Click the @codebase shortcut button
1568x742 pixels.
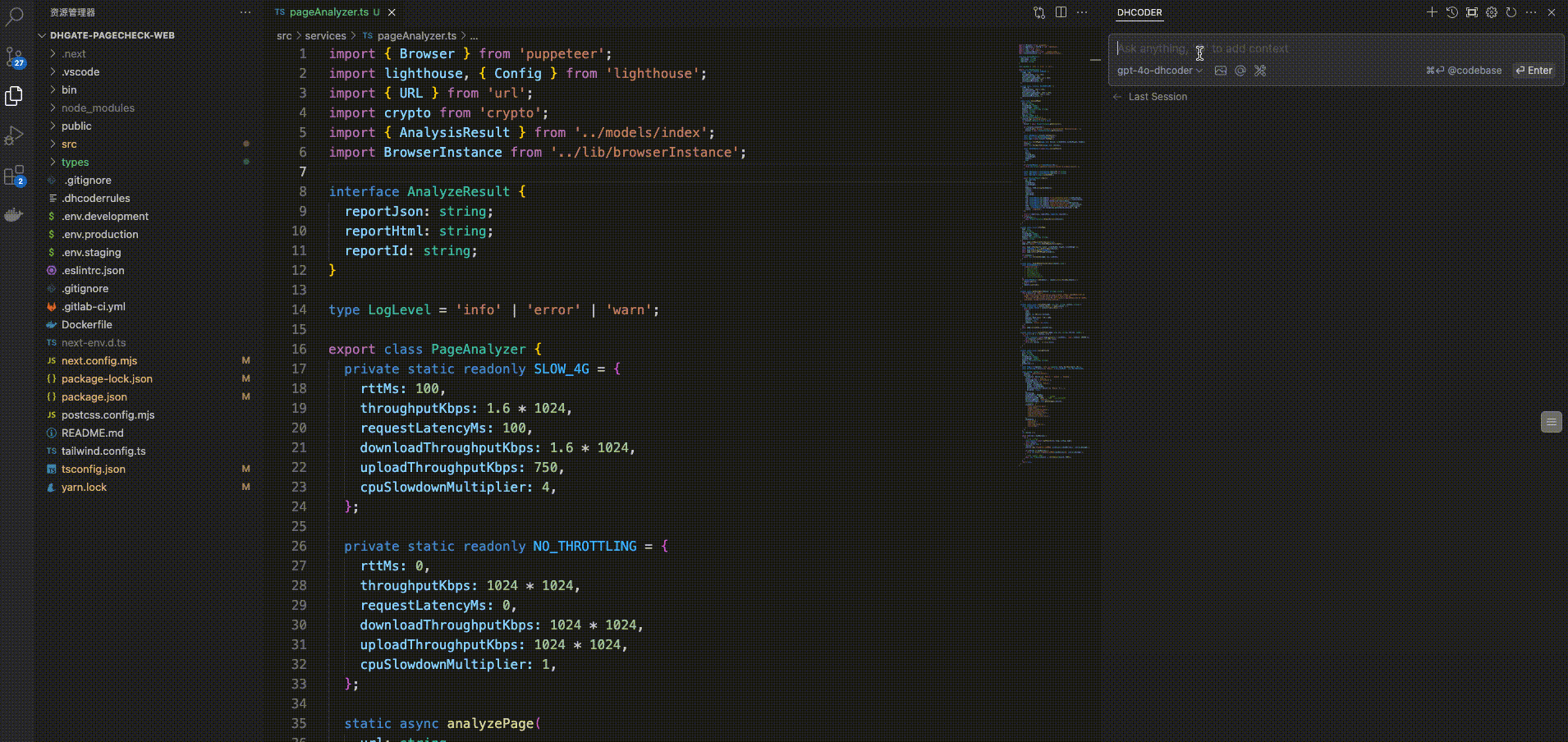coord(1464,71)
